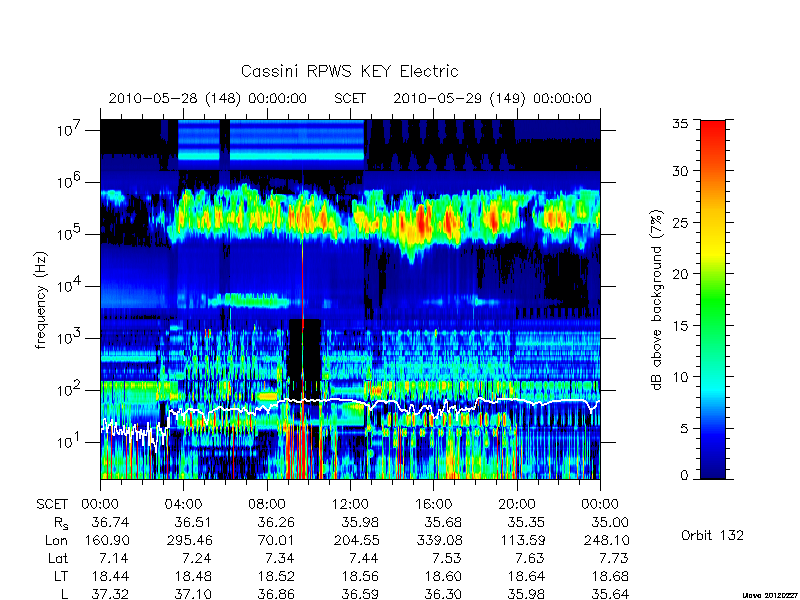Click the 'Orbit 132' text

coord(712,535)
